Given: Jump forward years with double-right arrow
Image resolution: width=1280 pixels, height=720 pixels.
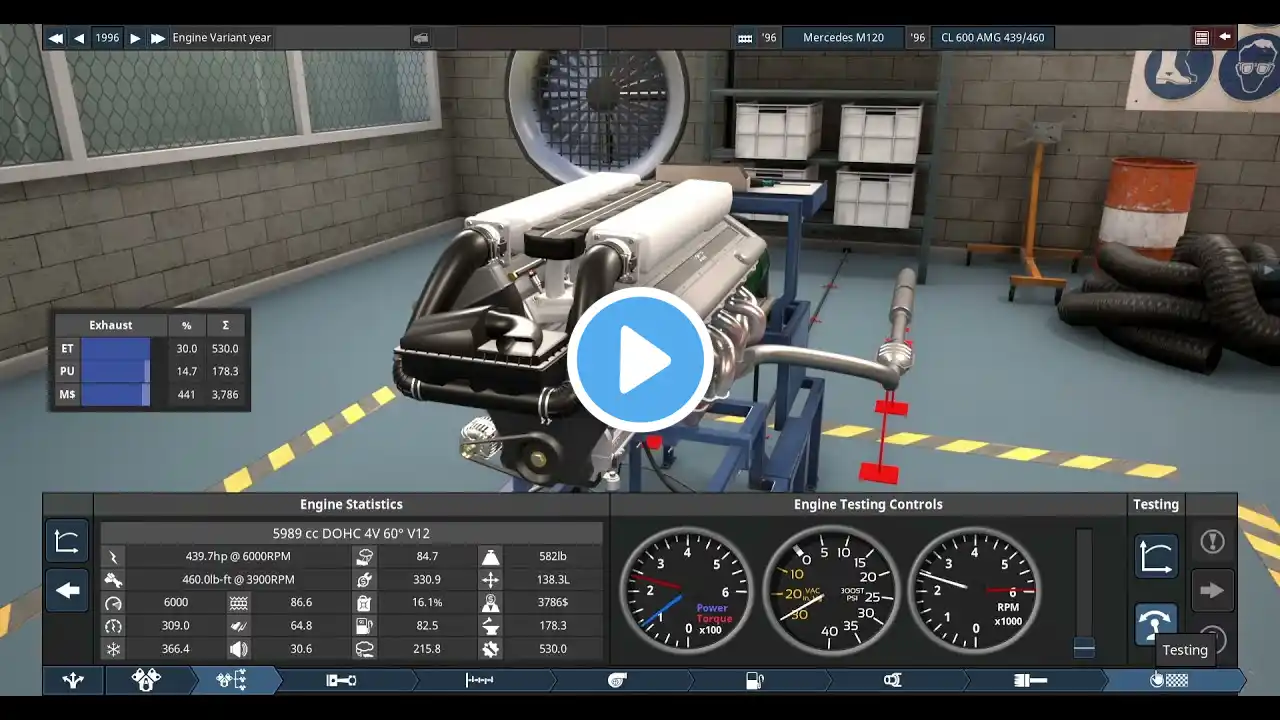Looking at the screenshot, I should tap(158, 38).
